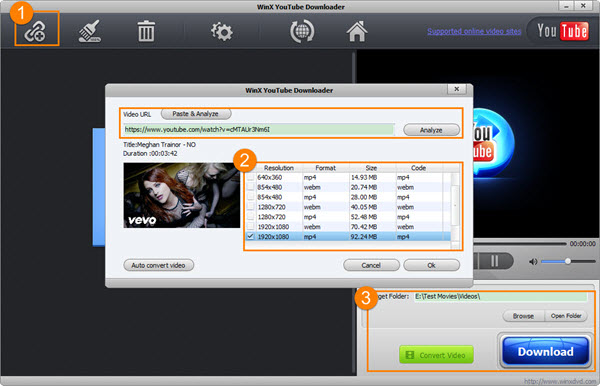
Task: Click the volume speaker icon
Action: (x=533, y=262)
